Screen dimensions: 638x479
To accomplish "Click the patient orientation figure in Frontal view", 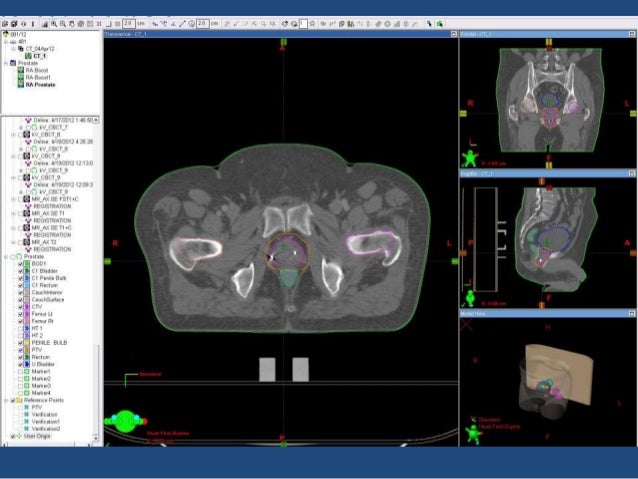I will tap(470, 158).
